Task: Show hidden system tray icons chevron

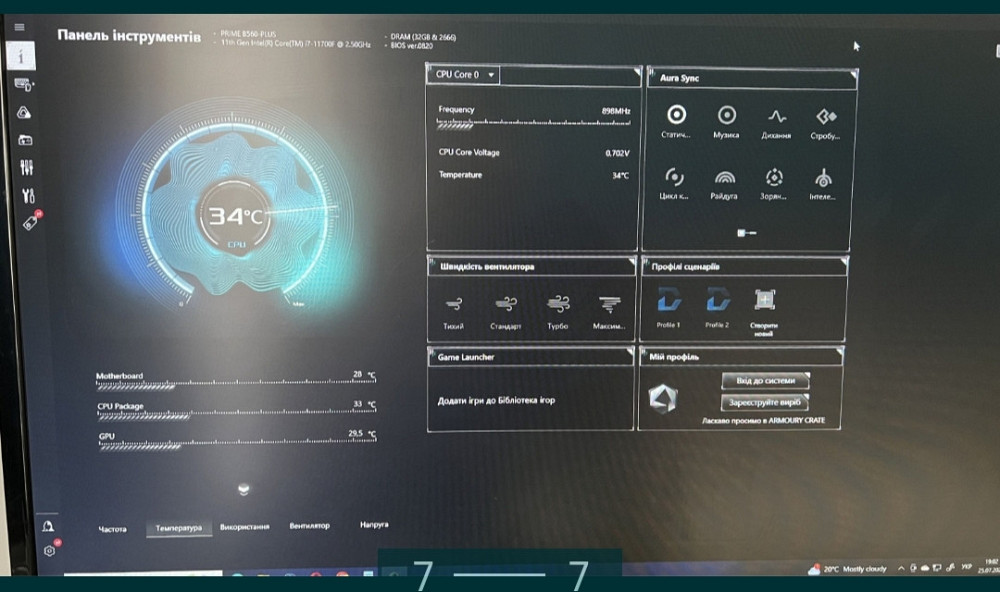Action: (x=901, y=569)
